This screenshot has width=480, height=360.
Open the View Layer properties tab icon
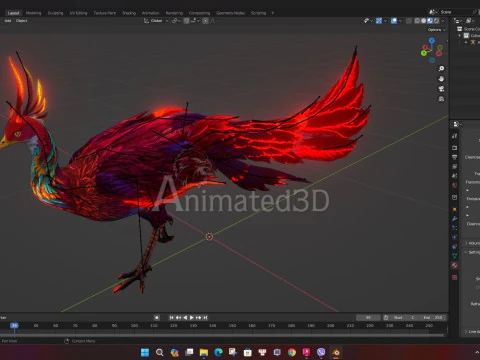click(455, 166)
